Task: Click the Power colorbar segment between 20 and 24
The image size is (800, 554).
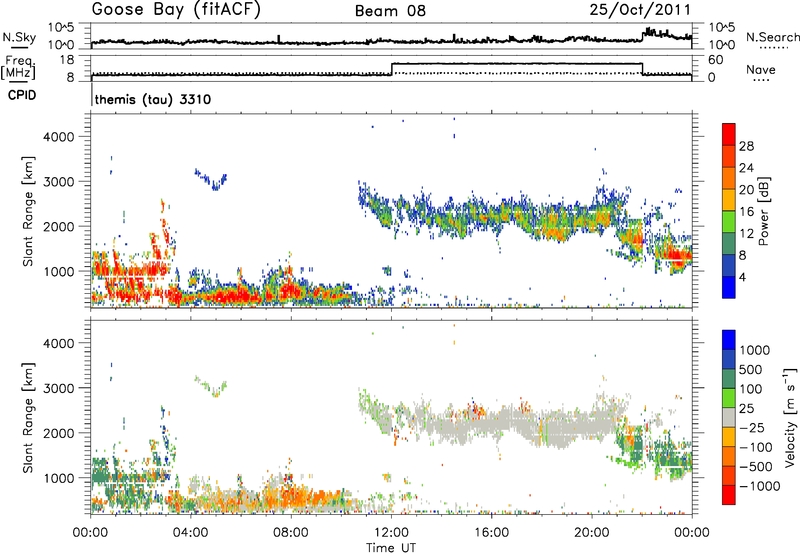Action: [729, 178]
